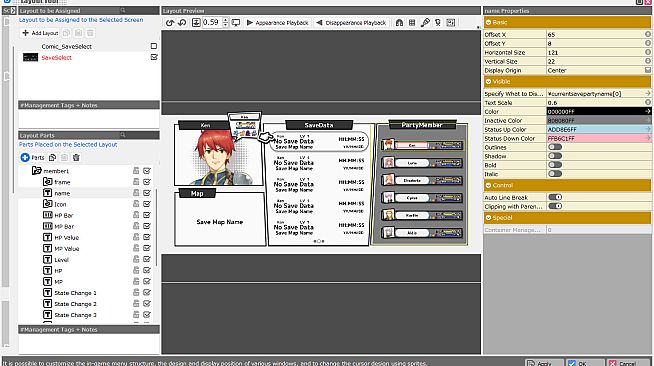Collapse the Special properties section
The image size is (654, 366).
coord(488,218)
